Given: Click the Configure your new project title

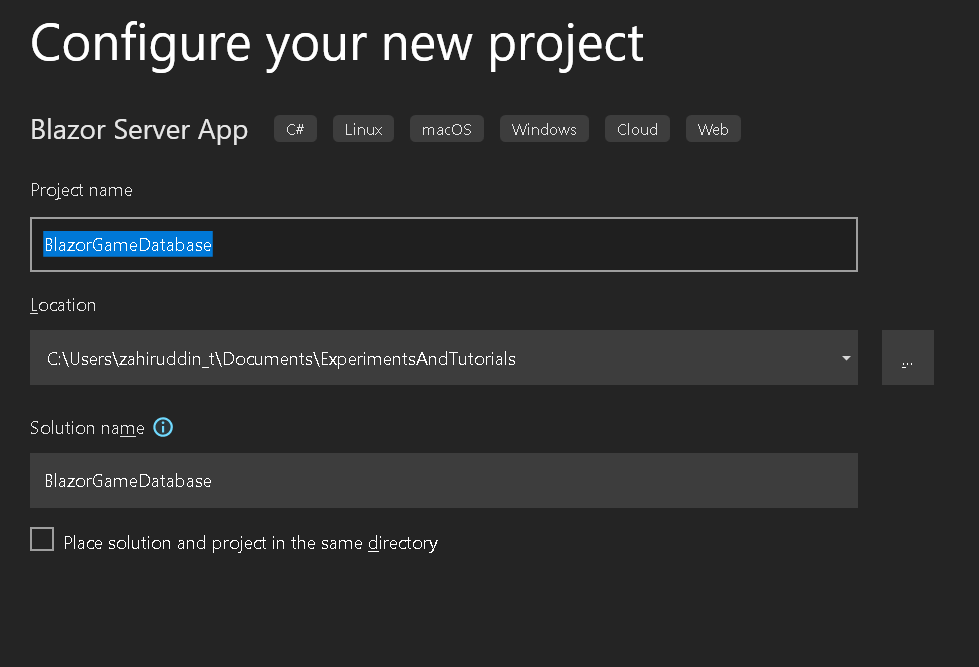Looking at the screenshot, I should click(x=337, y=42).
